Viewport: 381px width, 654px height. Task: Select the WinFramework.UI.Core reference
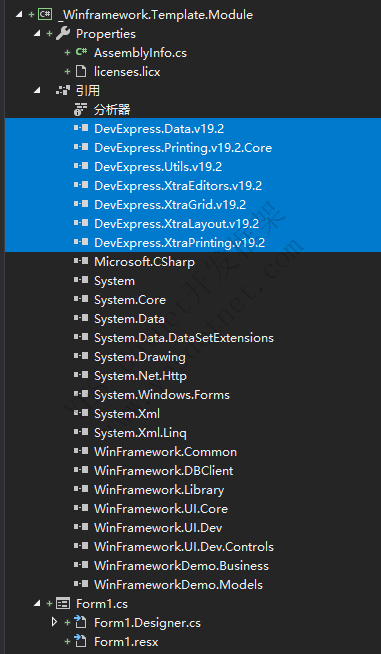point(161,508)
